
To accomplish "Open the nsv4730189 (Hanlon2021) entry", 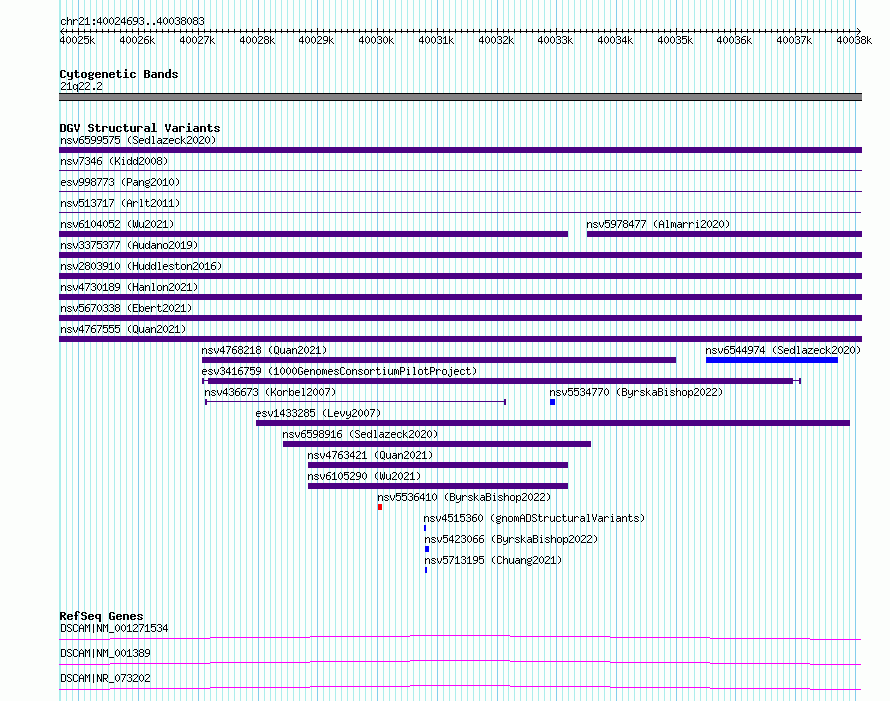I will [x=129, y=287].
